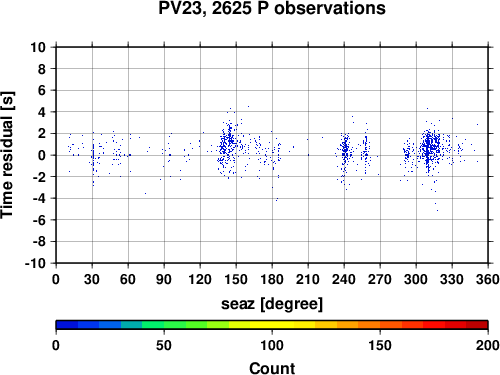Click the colorbar tick label 50

164,345
